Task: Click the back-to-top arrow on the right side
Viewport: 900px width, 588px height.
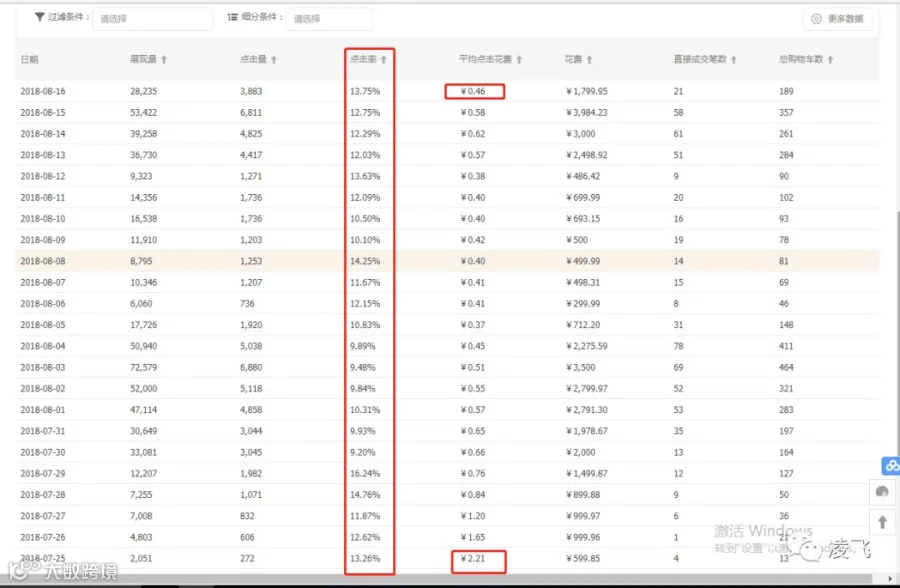Action: 882,523
